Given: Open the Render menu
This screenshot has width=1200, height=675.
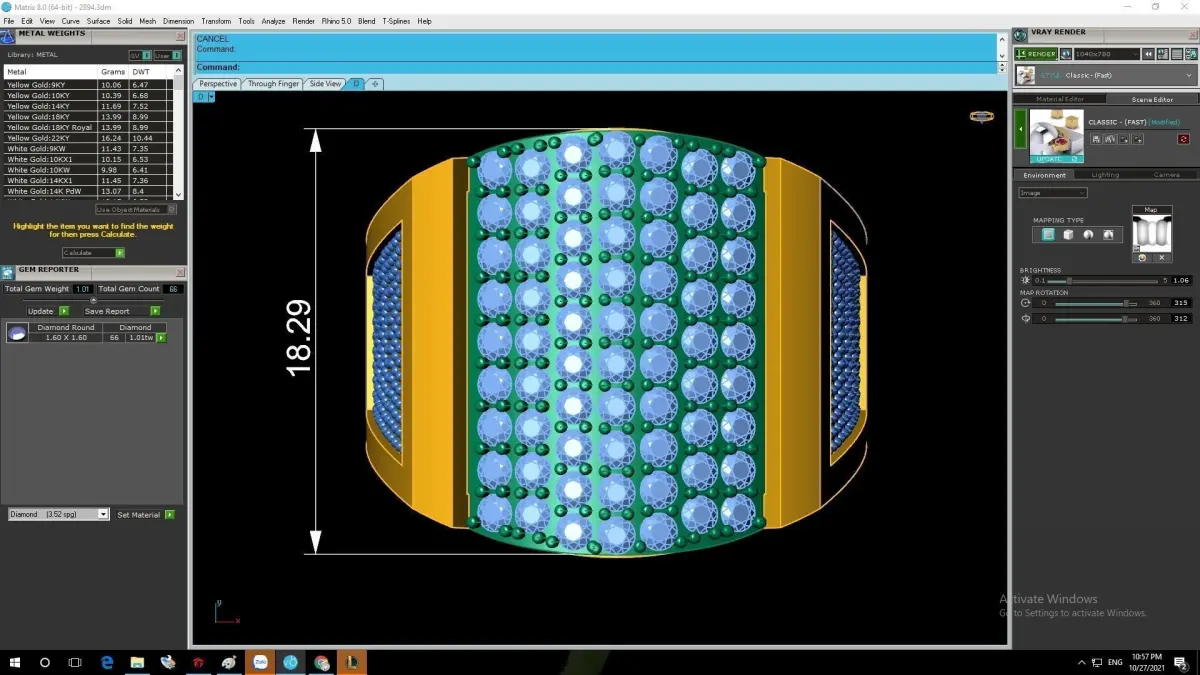Looking at the screenshot, I should click(303, 21).
